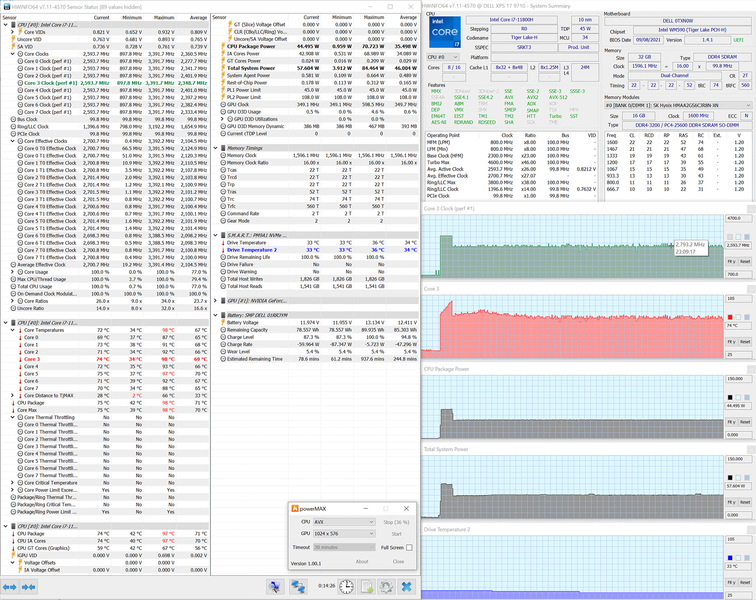Click the DELL 0TXN0W motherboard field
Screen dimensions: 756x600
tap(677, 21)
